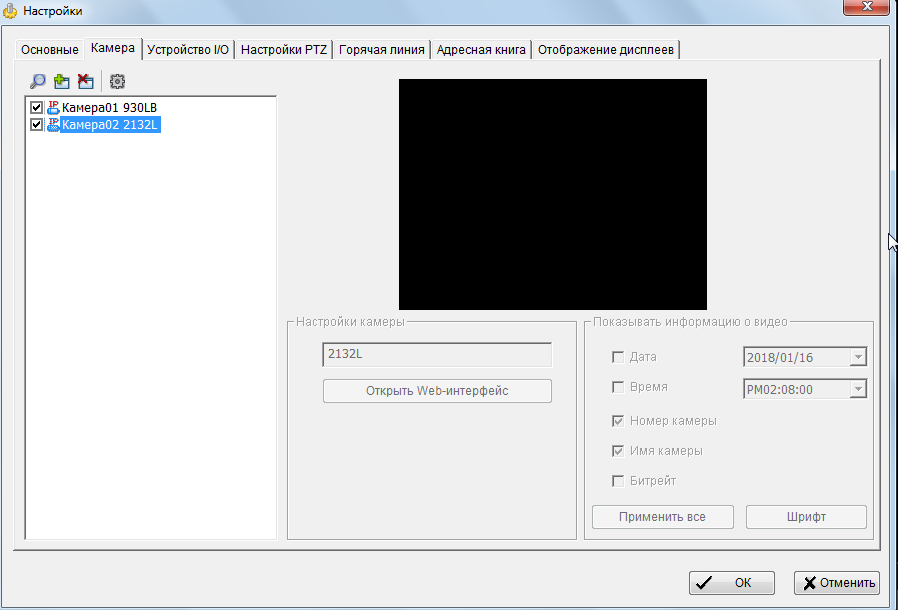
Task: Open the Горячая линия tab
Action: (x=381, y=50)
